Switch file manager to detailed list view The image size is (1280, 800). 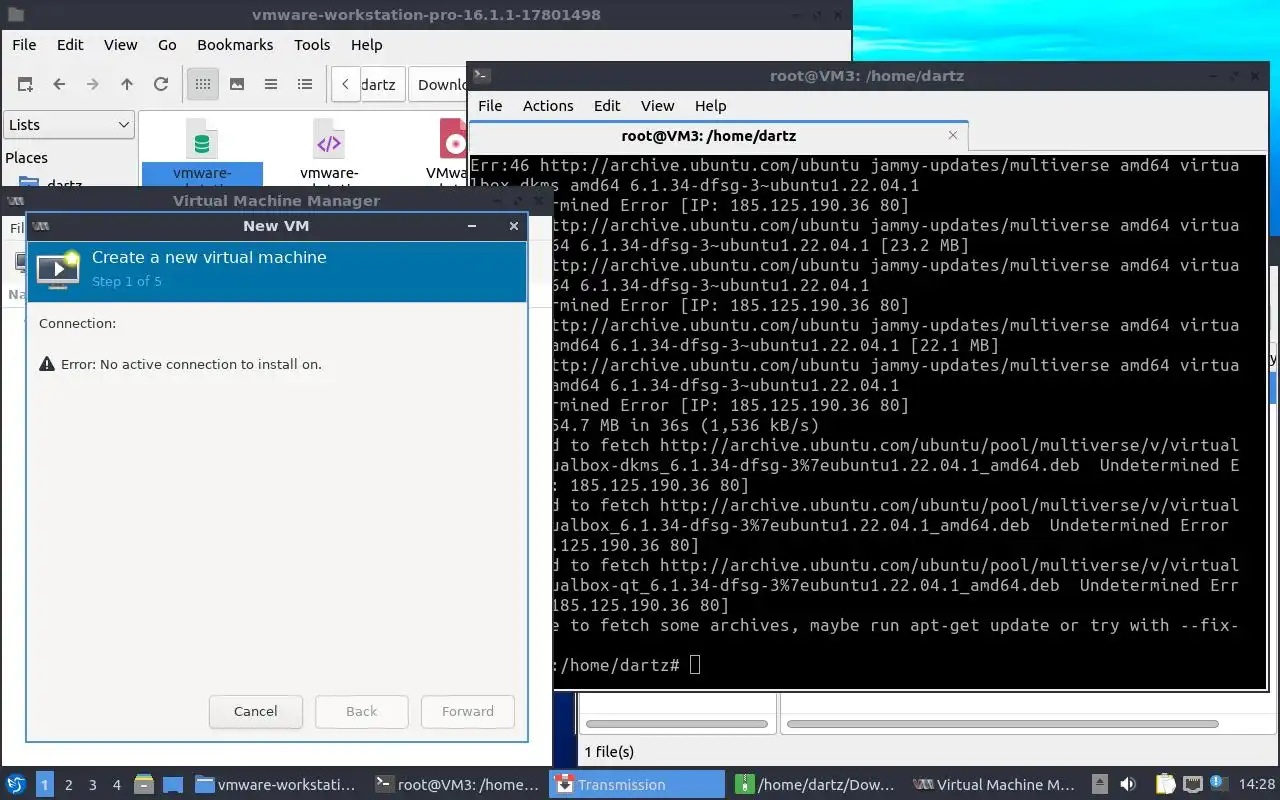(305, 84)
